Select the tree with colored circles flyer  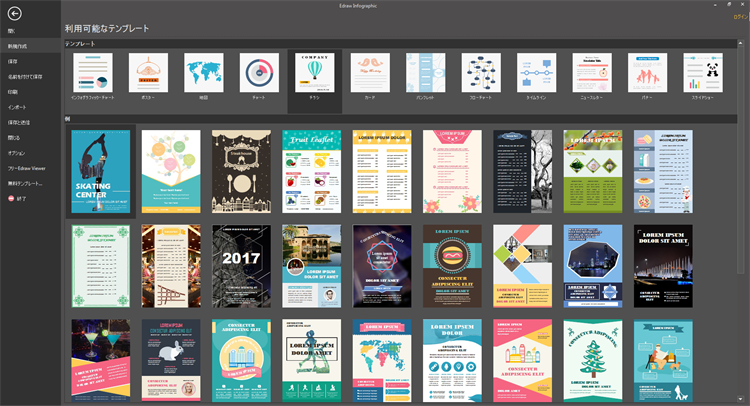click(x=171, y=172)
